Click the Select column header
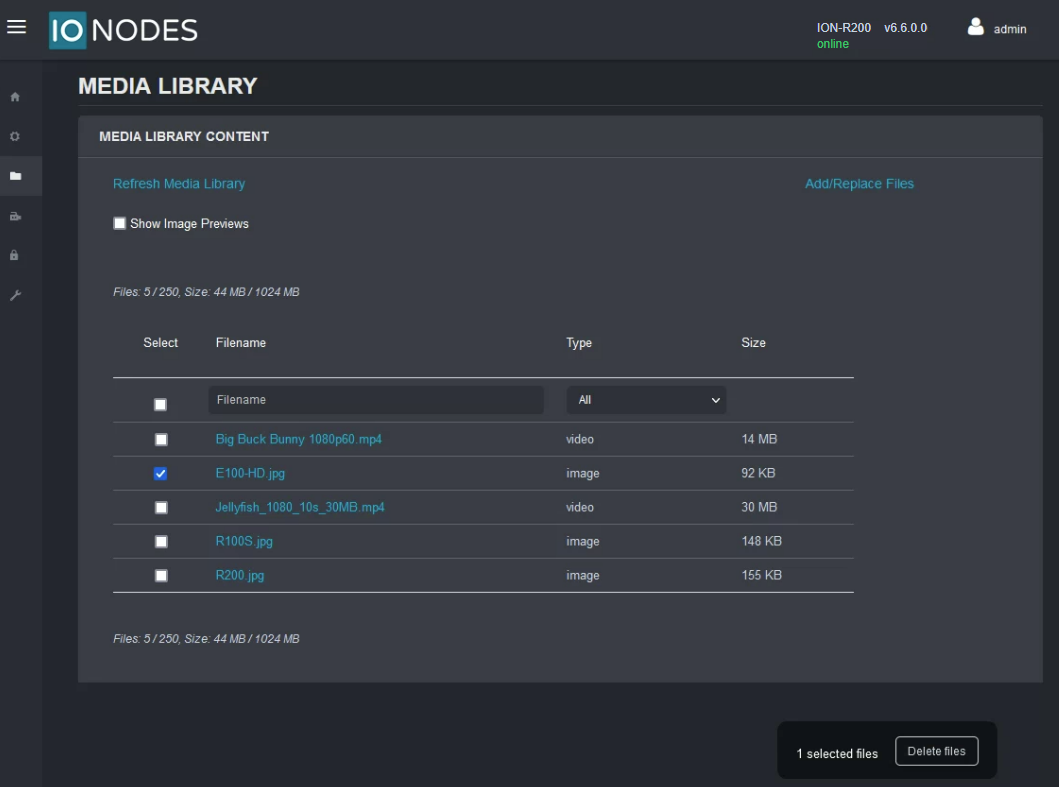Image resolution: width=1059 pixels, height=787 pixels. pos(160,342)
